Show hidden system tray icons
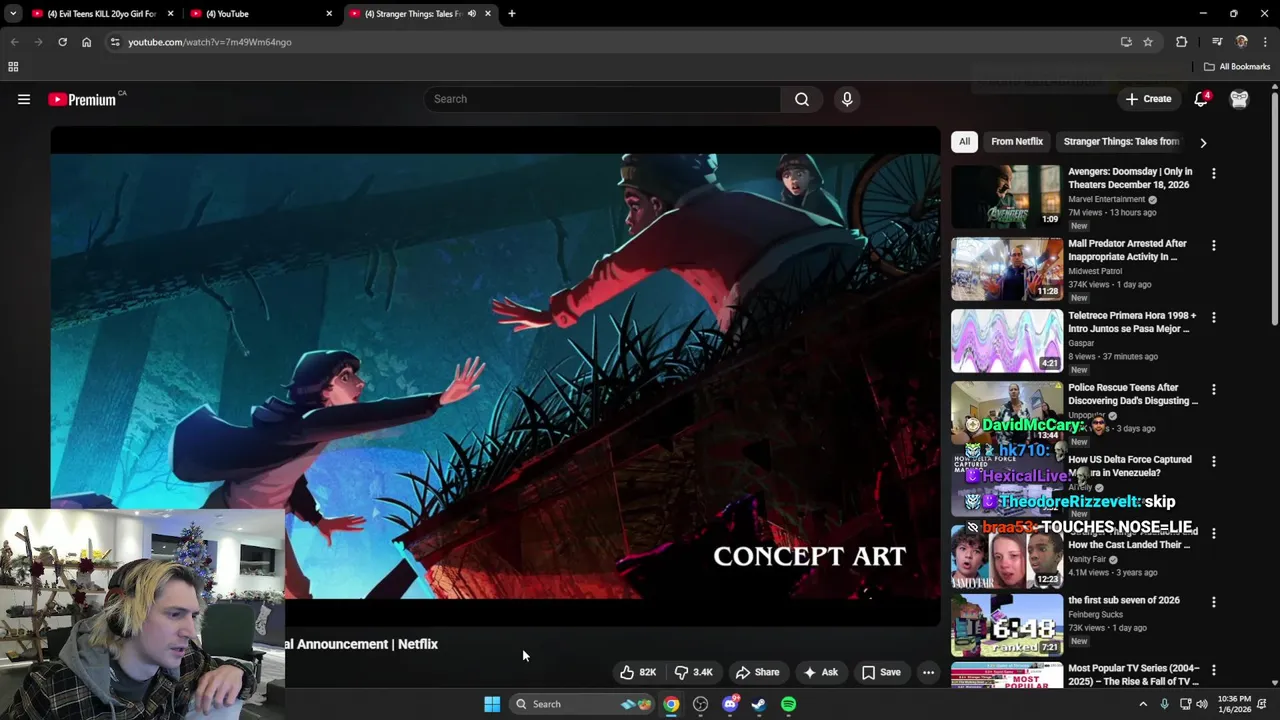The height and width of the screenshot is (720, 1280). click(x=1143, y=704)
